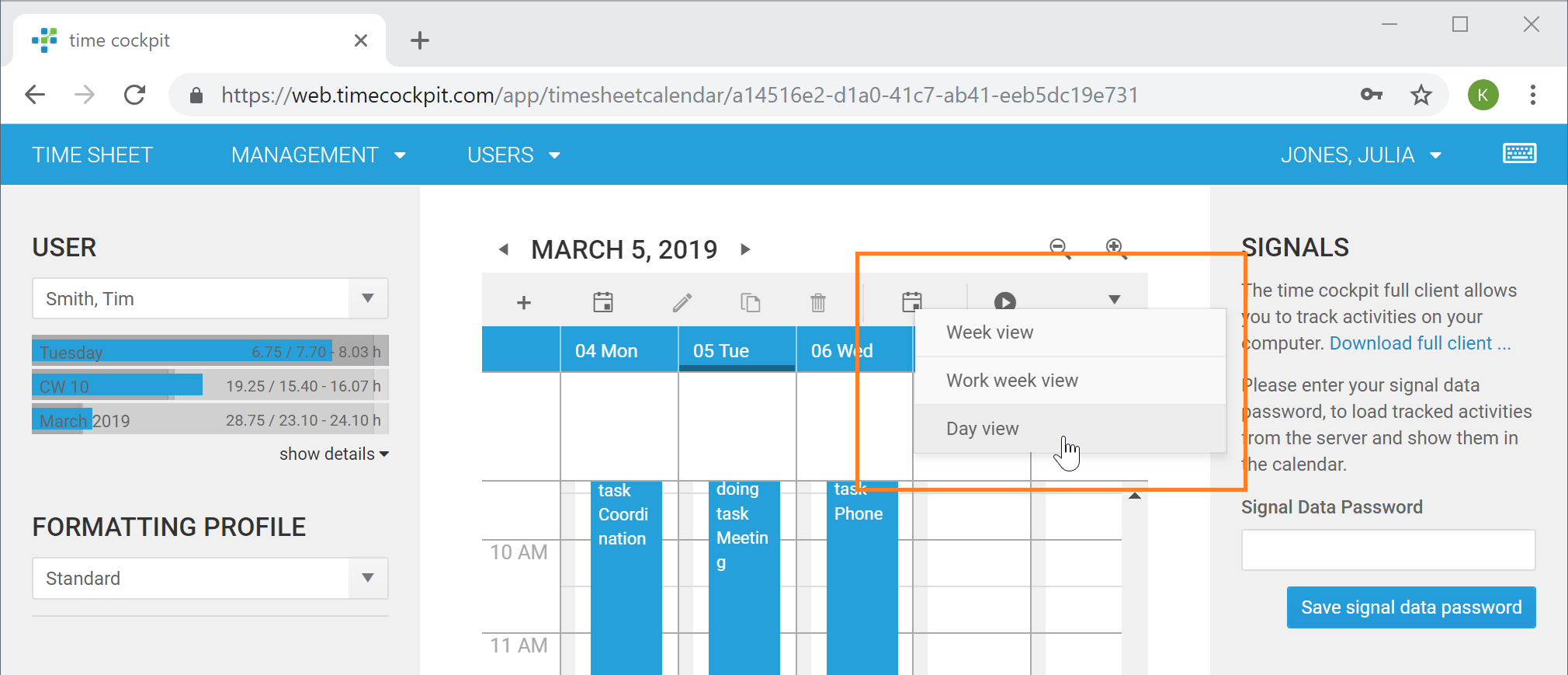1568x675 pixels.
Task: Click the 11 AM time label
Action: coord(519,645)
